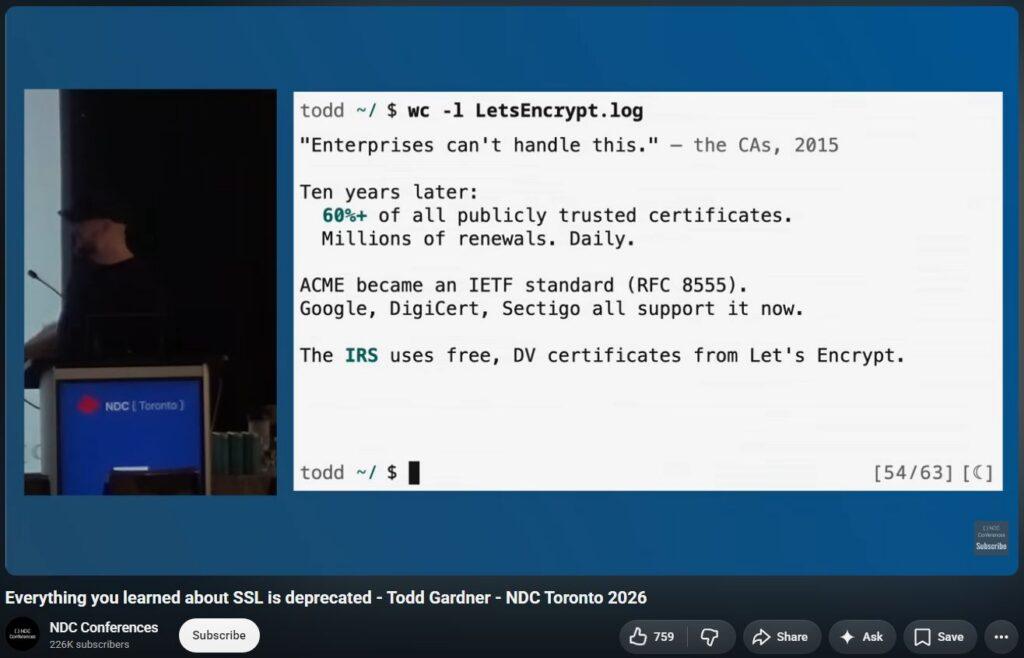Click the NDC Subscribe watermark in video

click(x=991, y=539)
